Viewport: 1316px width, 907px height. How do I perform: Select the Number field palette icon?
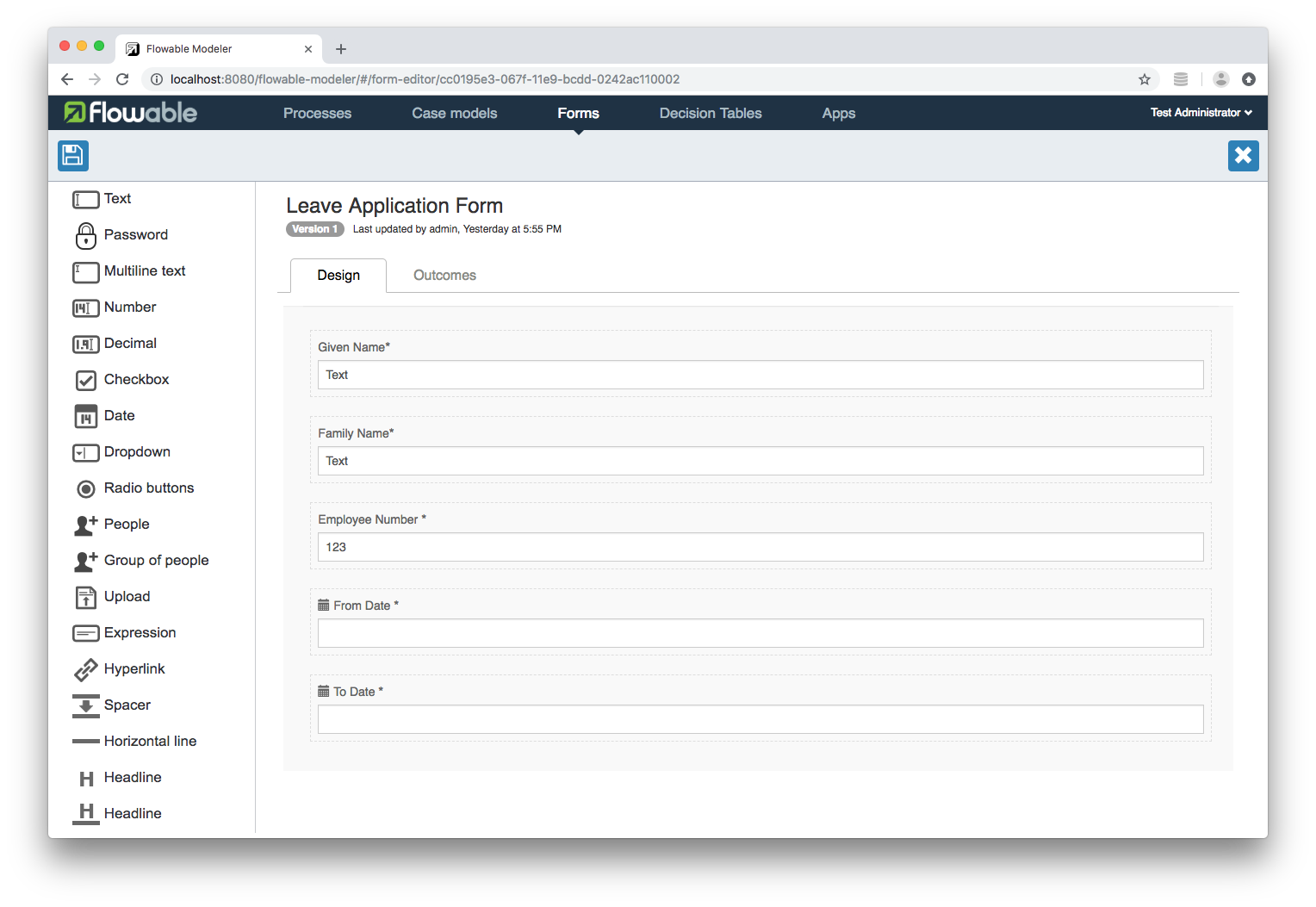86,308
